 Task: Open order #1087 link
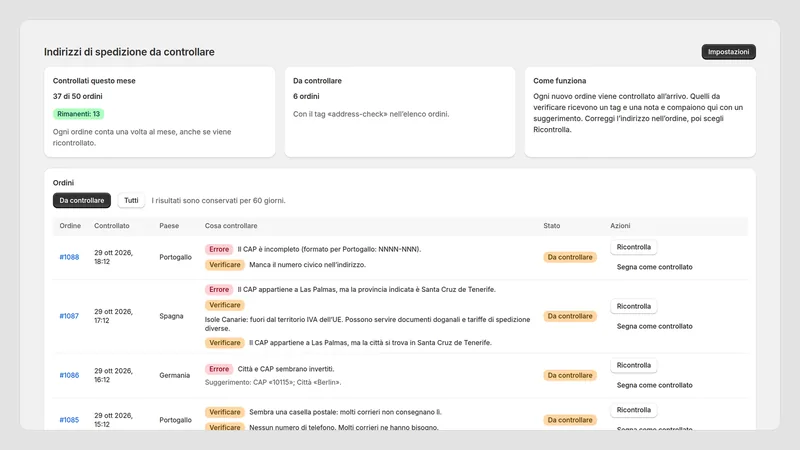(69, 316)
